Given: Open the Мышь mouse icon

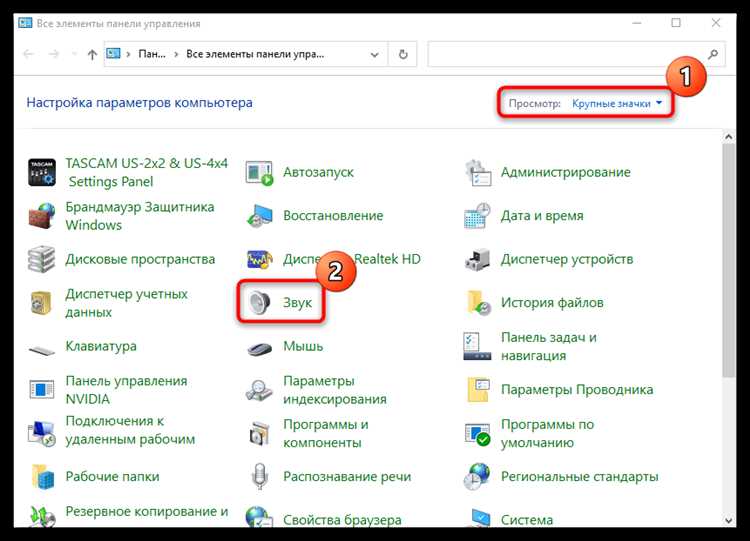Looking at the screenshot, I should (261, 347).
